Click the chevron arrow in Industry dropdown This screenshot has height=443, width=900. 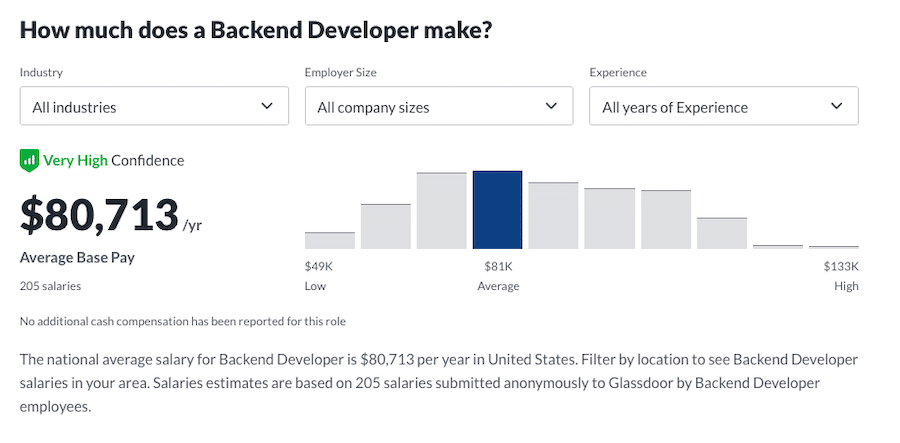tap(267, 106)
